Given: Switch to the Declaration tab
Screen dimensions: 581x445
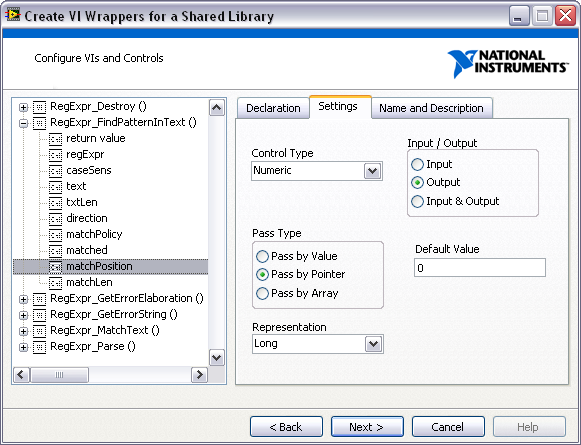Looking at the screenshot, I should tap(273, 108).
